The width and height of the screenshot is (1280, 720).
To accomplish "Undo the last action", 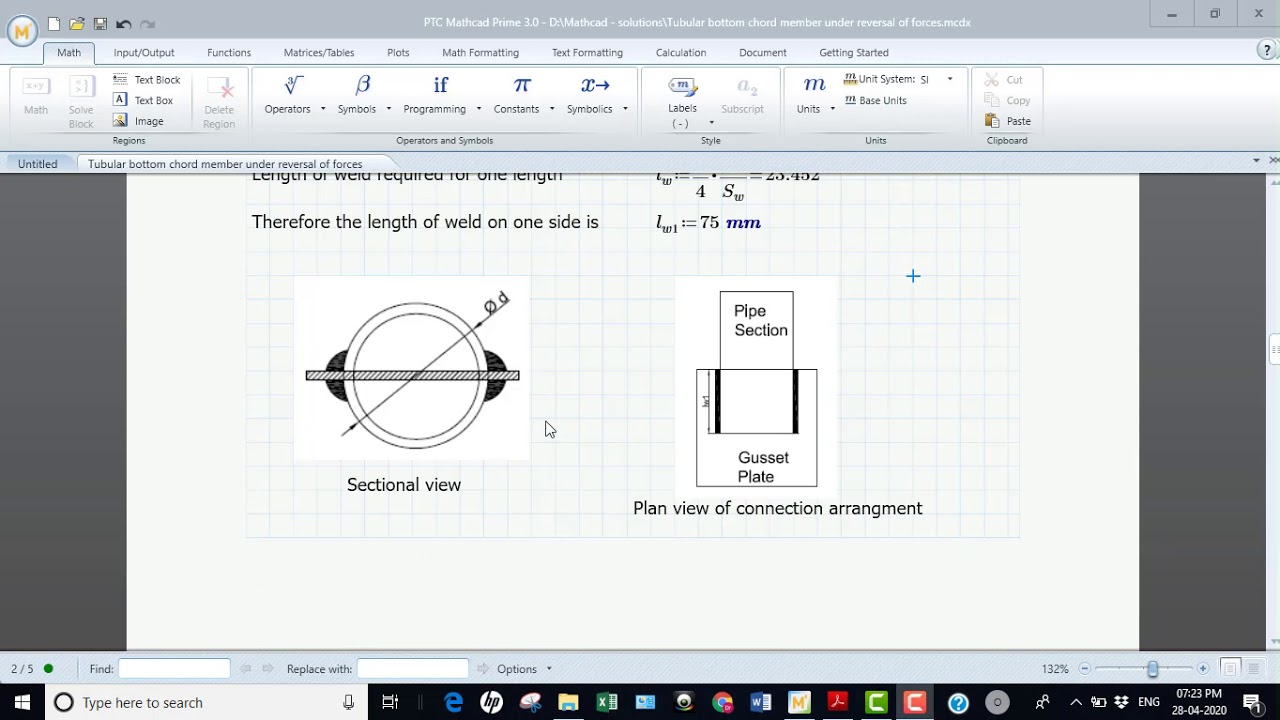I will 124,23.
